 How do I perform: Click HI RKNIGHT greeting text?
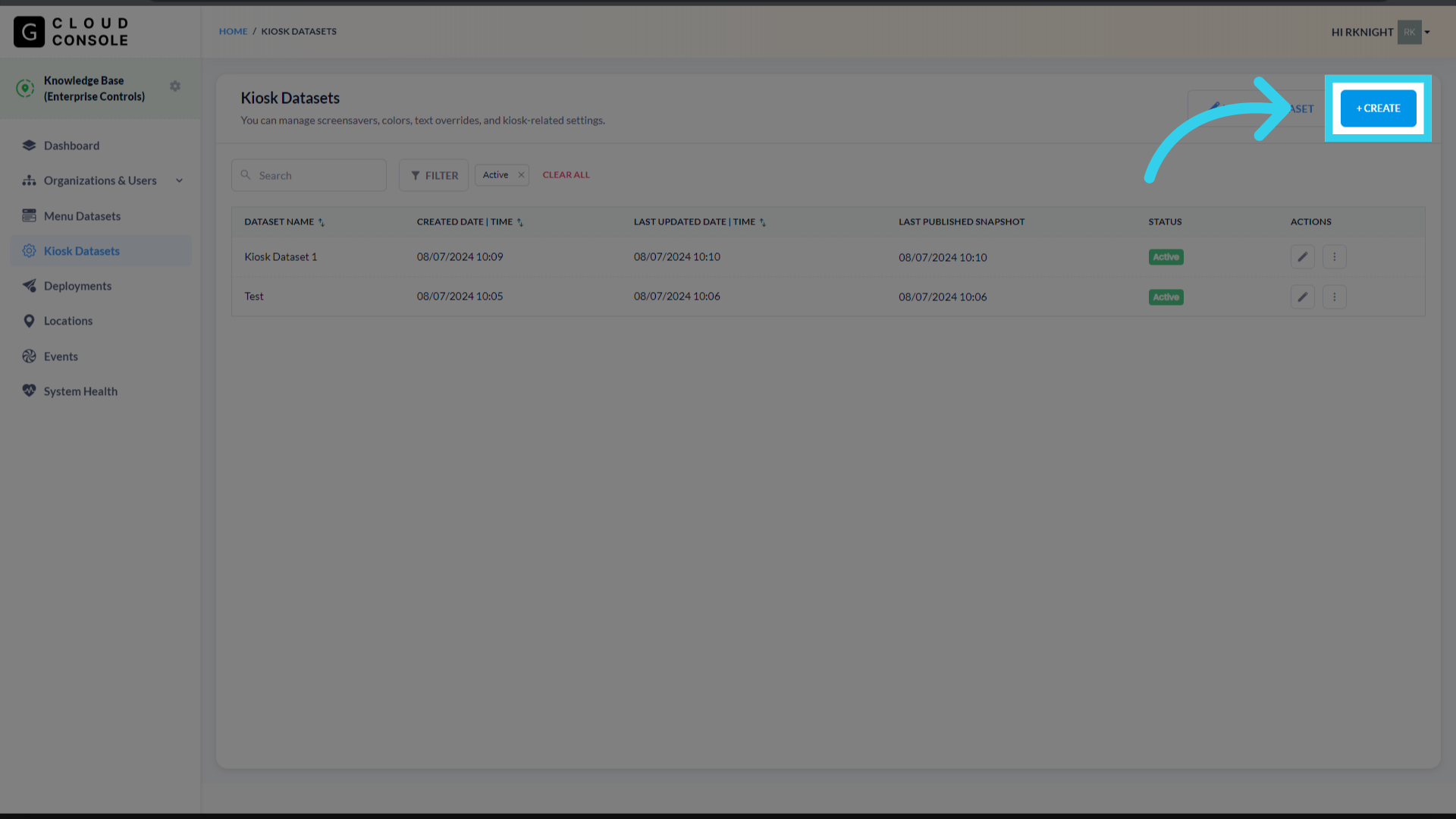1362,32
